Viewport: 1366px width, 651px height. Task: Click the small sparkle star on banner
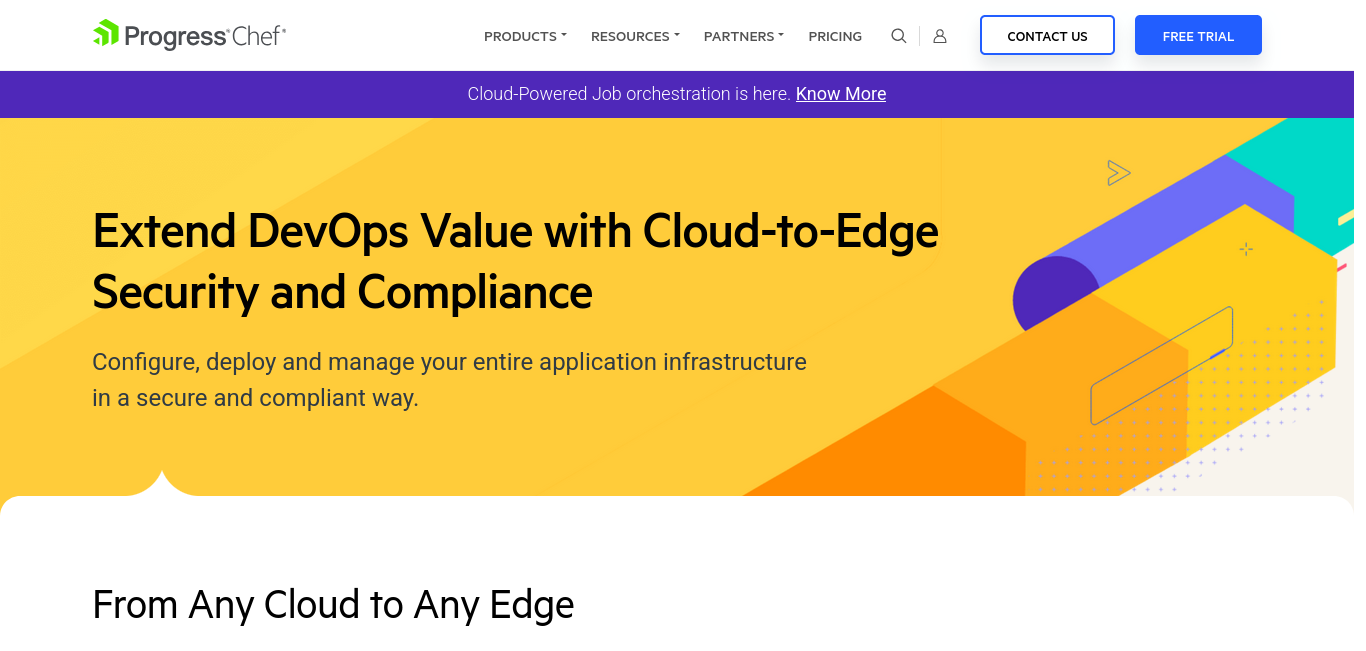[x=1246, y=248]
